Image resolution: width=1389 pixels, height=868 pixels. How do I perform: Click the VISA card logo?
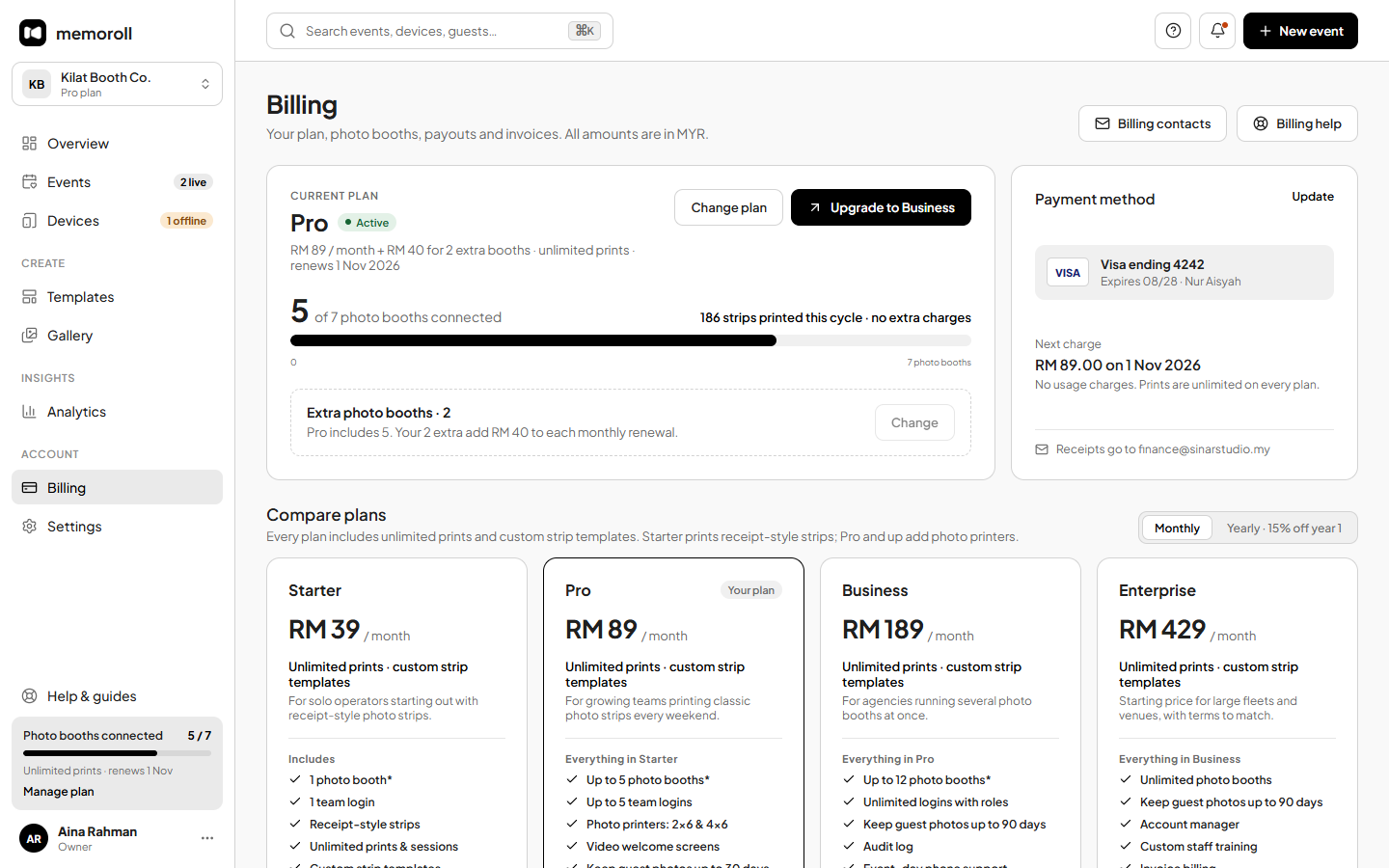pyautogui.click(x=1068, y=273)
